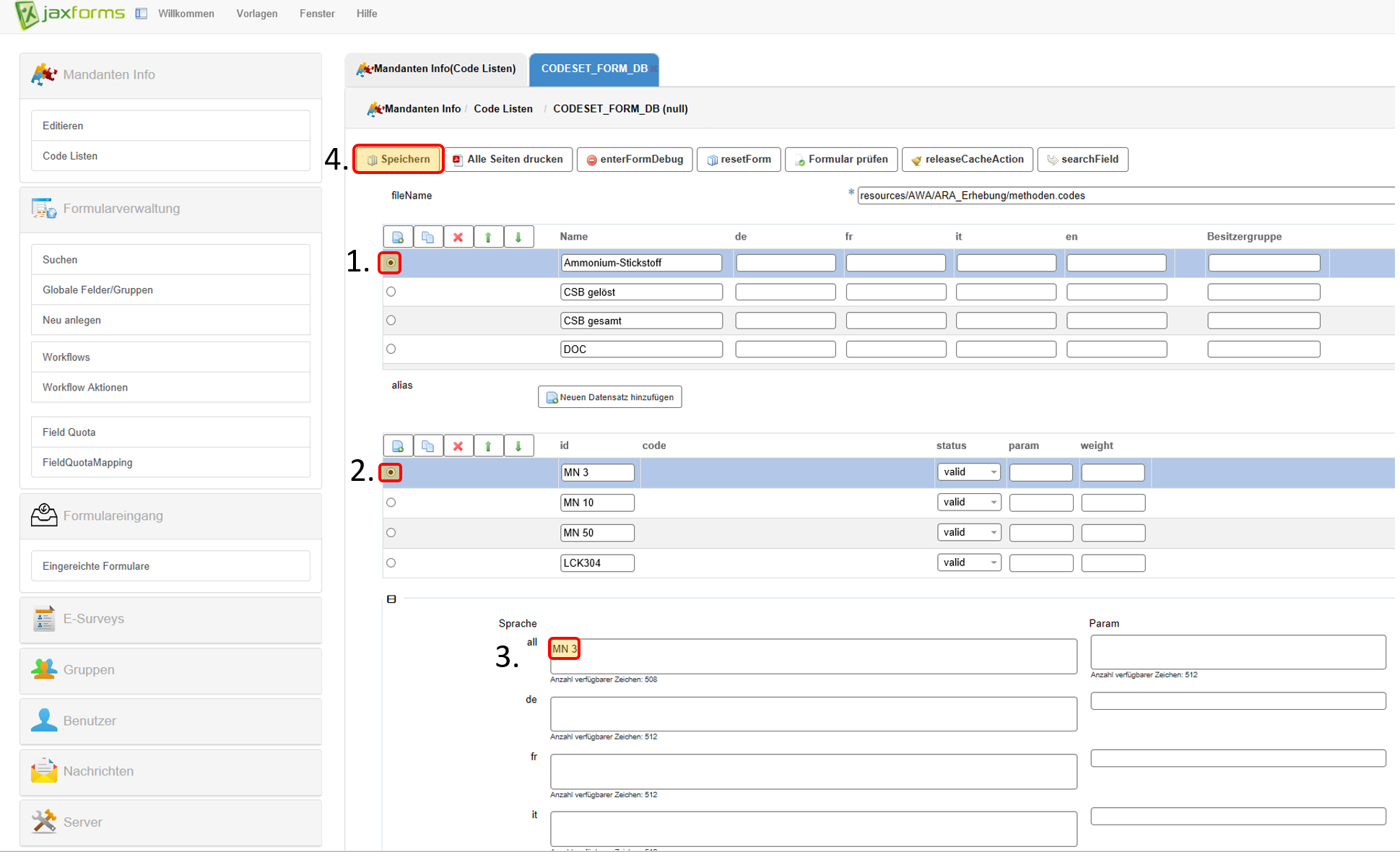Copy row icon in id/code table toolbar
Viewport: 1400px width, 852px height.
427,445
